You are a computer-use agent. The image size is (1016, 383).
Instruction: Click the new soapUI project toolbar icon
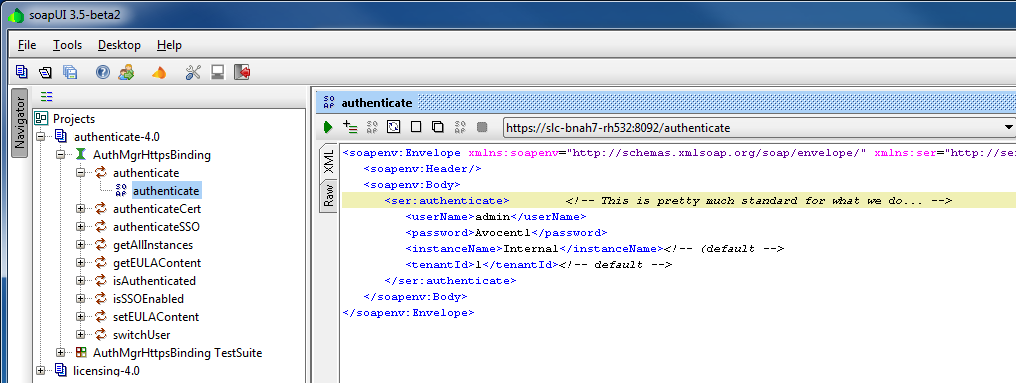21,72
